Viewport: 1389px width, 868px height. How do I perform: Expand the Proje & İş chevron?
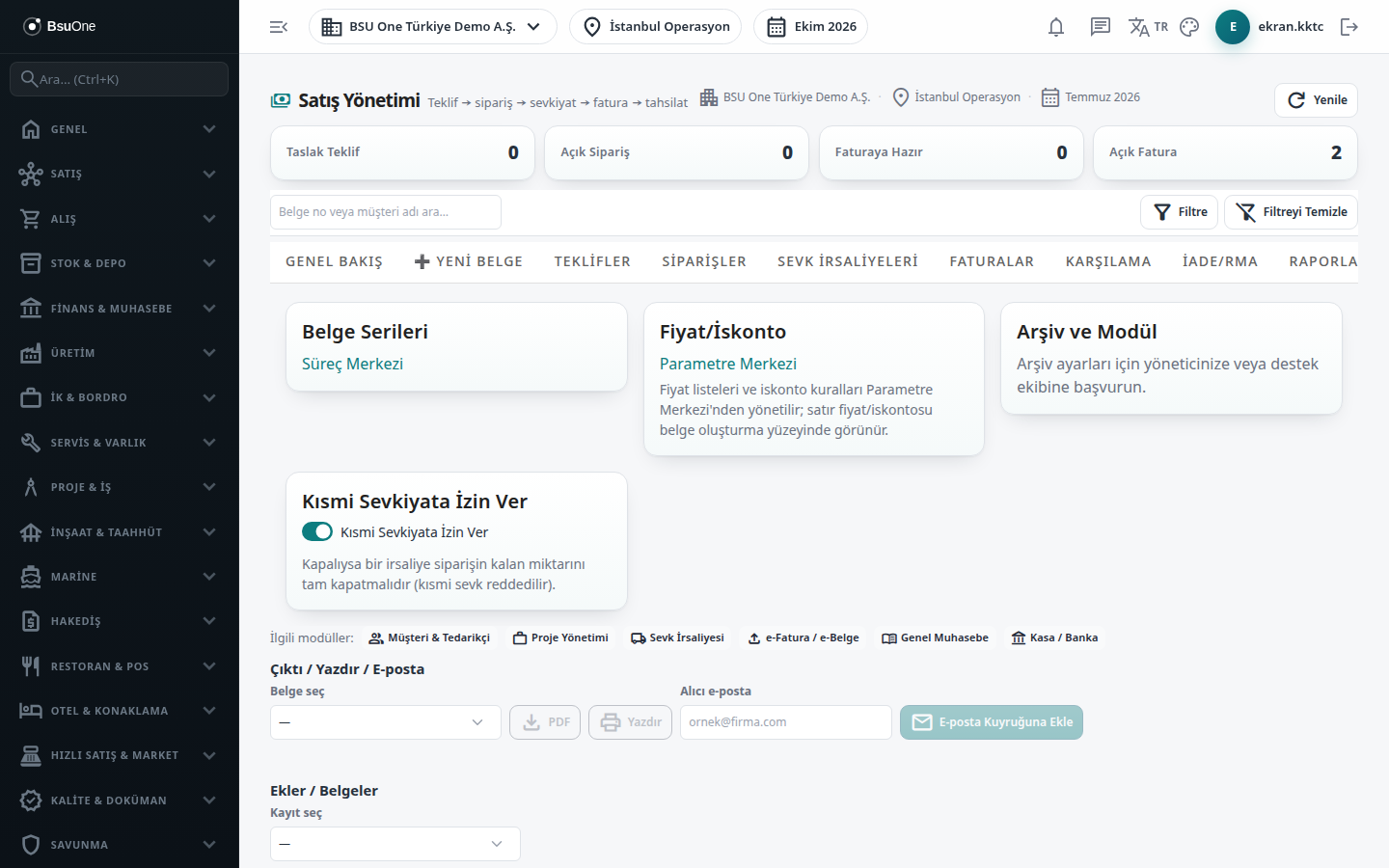(x=209, y=487)
